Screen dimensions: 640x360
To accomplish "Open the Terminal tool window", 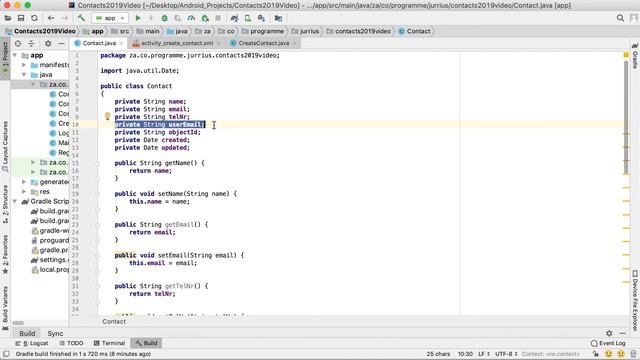I will click(x=109, y=343).
